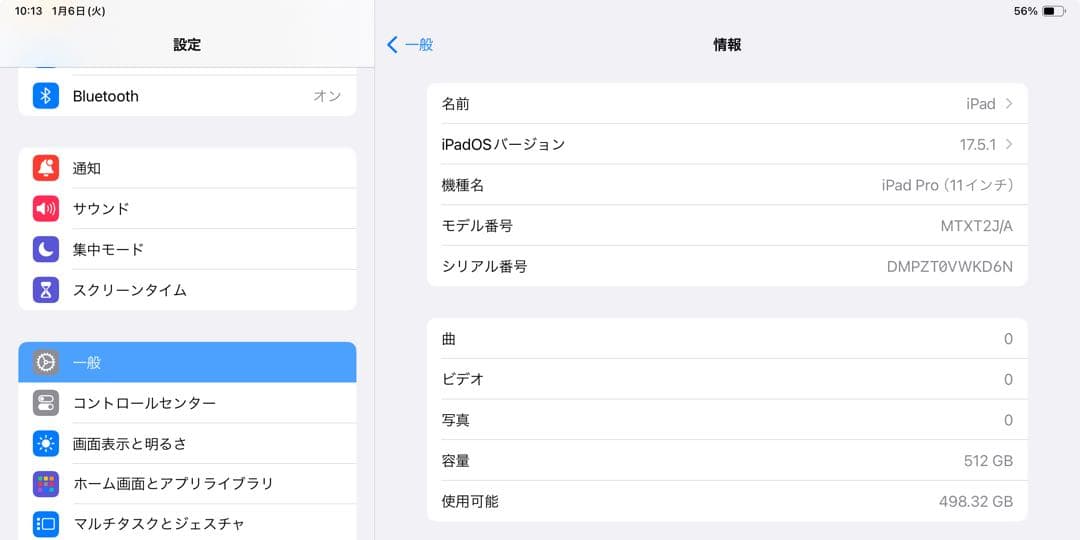Viewport: 1080px width, 540px height.
Task: Select the サウンド settings row
Action: [x=187, y=209]
